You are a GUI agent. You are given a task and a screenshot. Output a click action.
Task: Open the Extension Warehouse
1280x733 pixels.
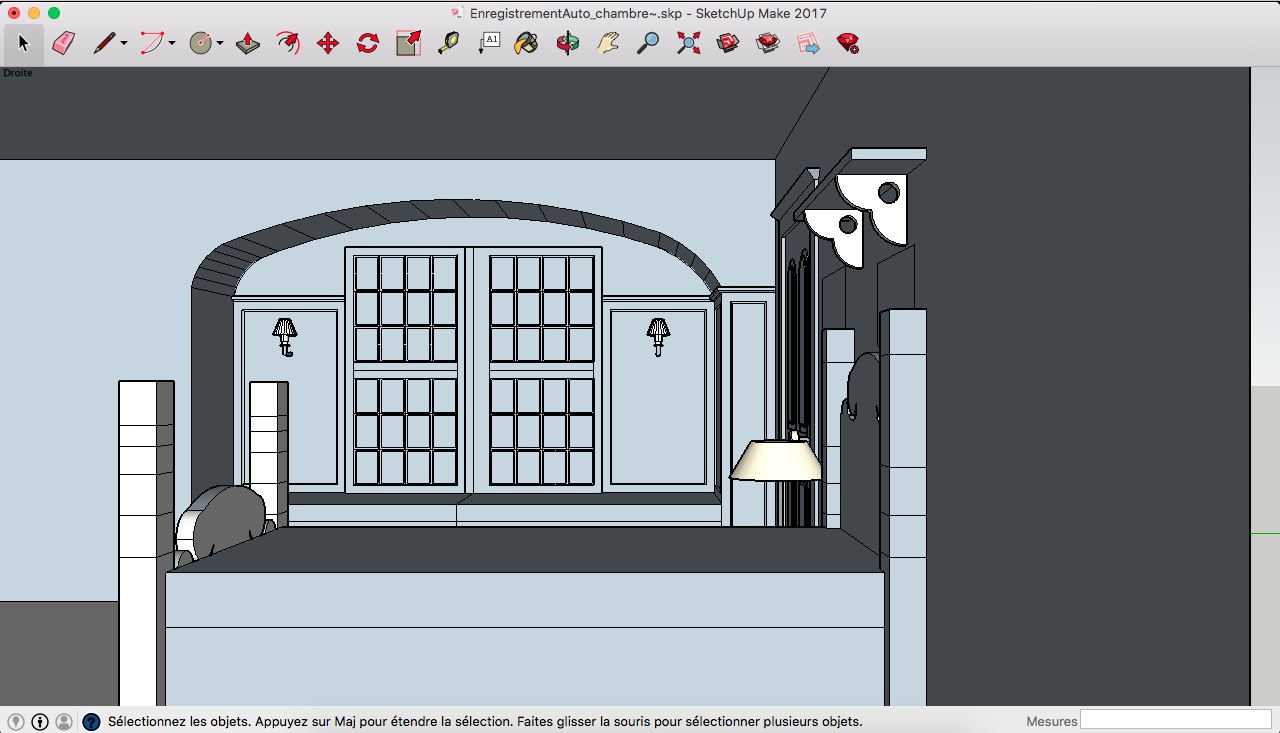coord(768,43)
